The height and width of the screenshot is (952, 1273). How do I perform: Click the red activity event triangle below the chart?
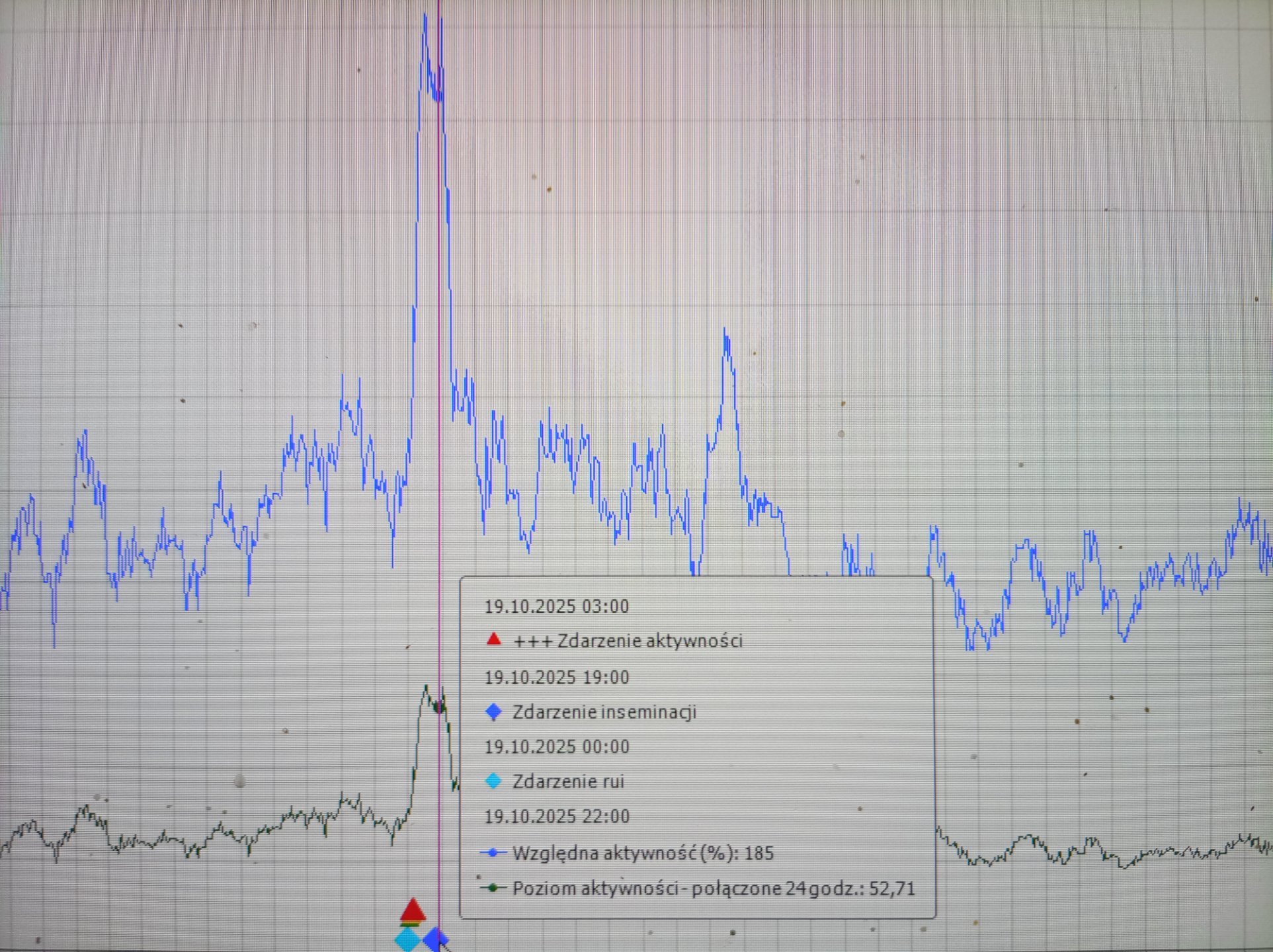pyautogui.click(x=413, y=912)
